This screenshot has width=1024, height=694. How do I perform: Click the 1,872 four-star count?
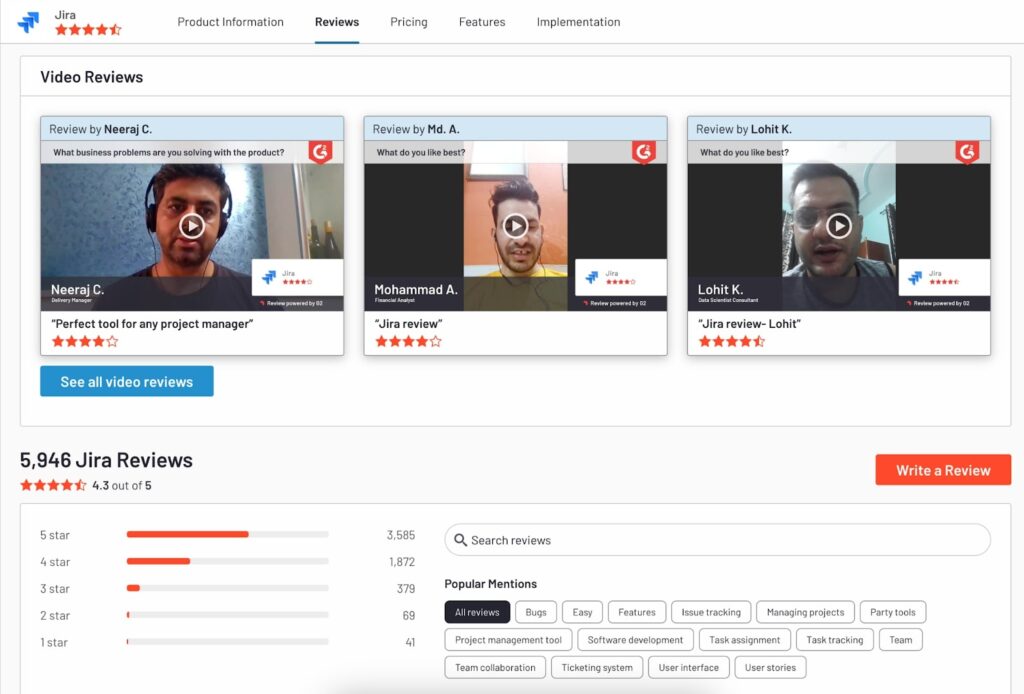(x=402, y=561)
